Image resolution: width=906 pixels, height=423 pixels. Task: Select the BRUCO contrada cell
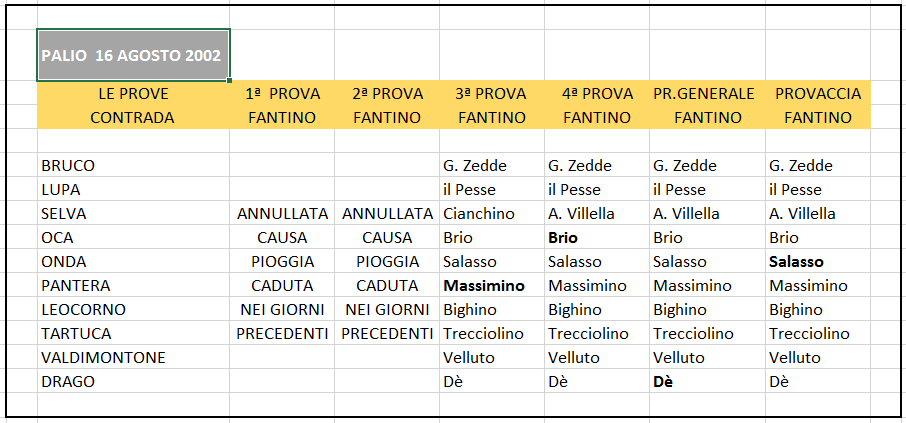[x=133, y=165]
